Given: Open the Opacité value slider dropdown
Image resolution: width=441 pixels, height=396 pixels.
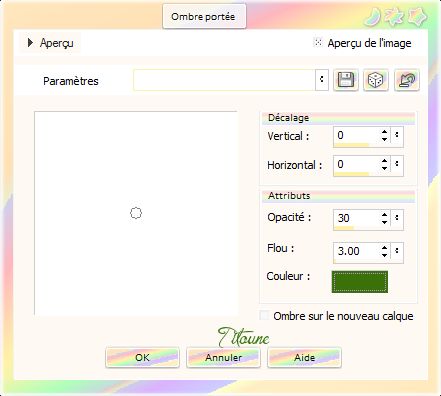Looking at the screenshot, I should pyautogui.click(x=397, y=218).
